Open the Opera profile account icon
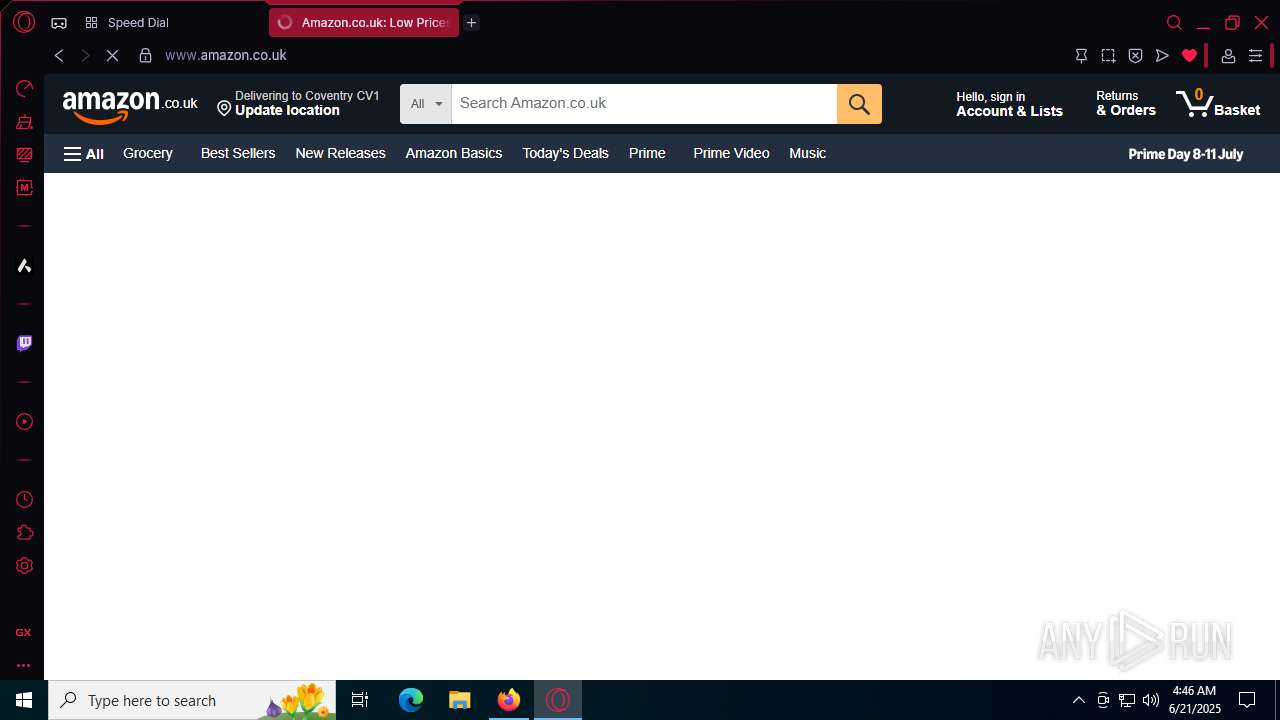The image size is (1280, 720). 1228,56
